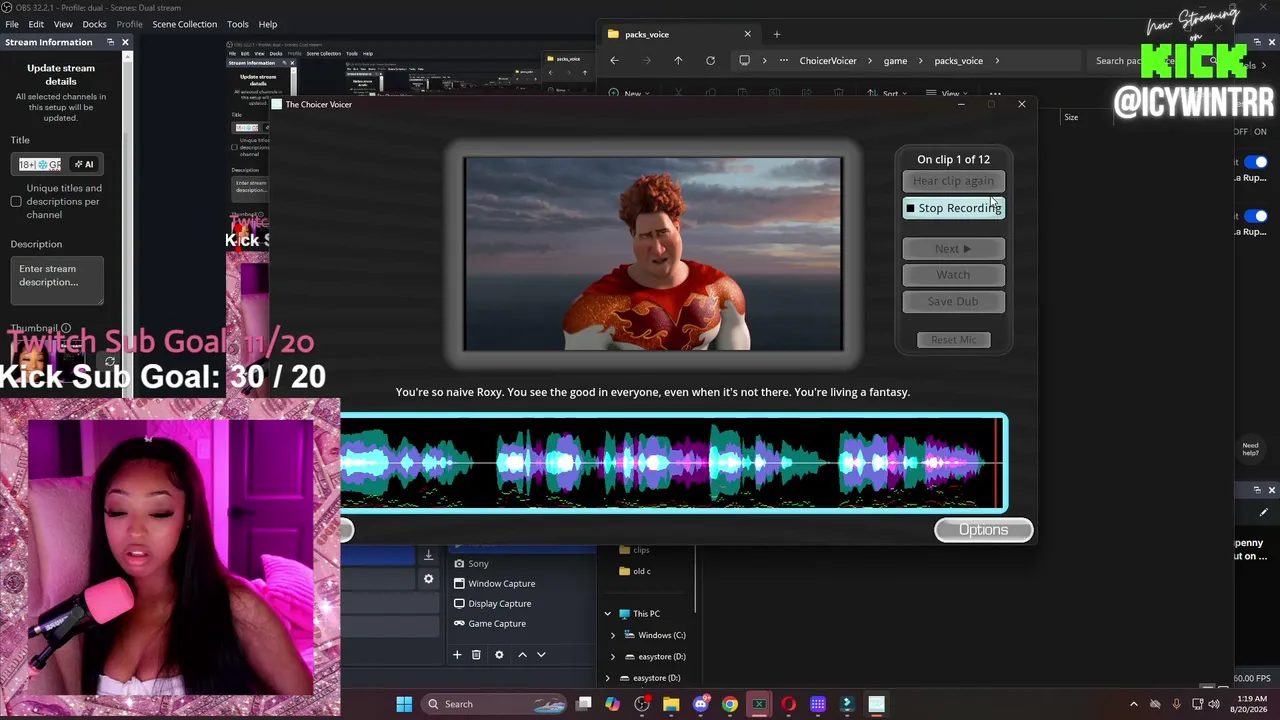Screen dimensions: 1280x720
Task: Click the Sony source camera icon
Action: coord(459,563)
